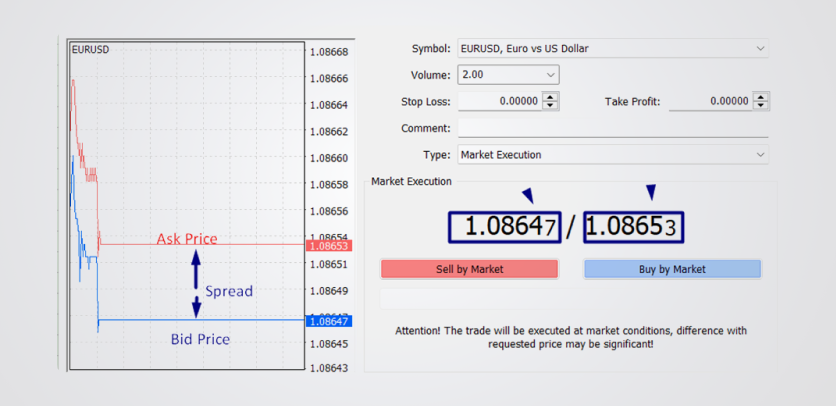
Task: Select the red 1.08653 price tag on the chart axis
Action: pos(328,245)
